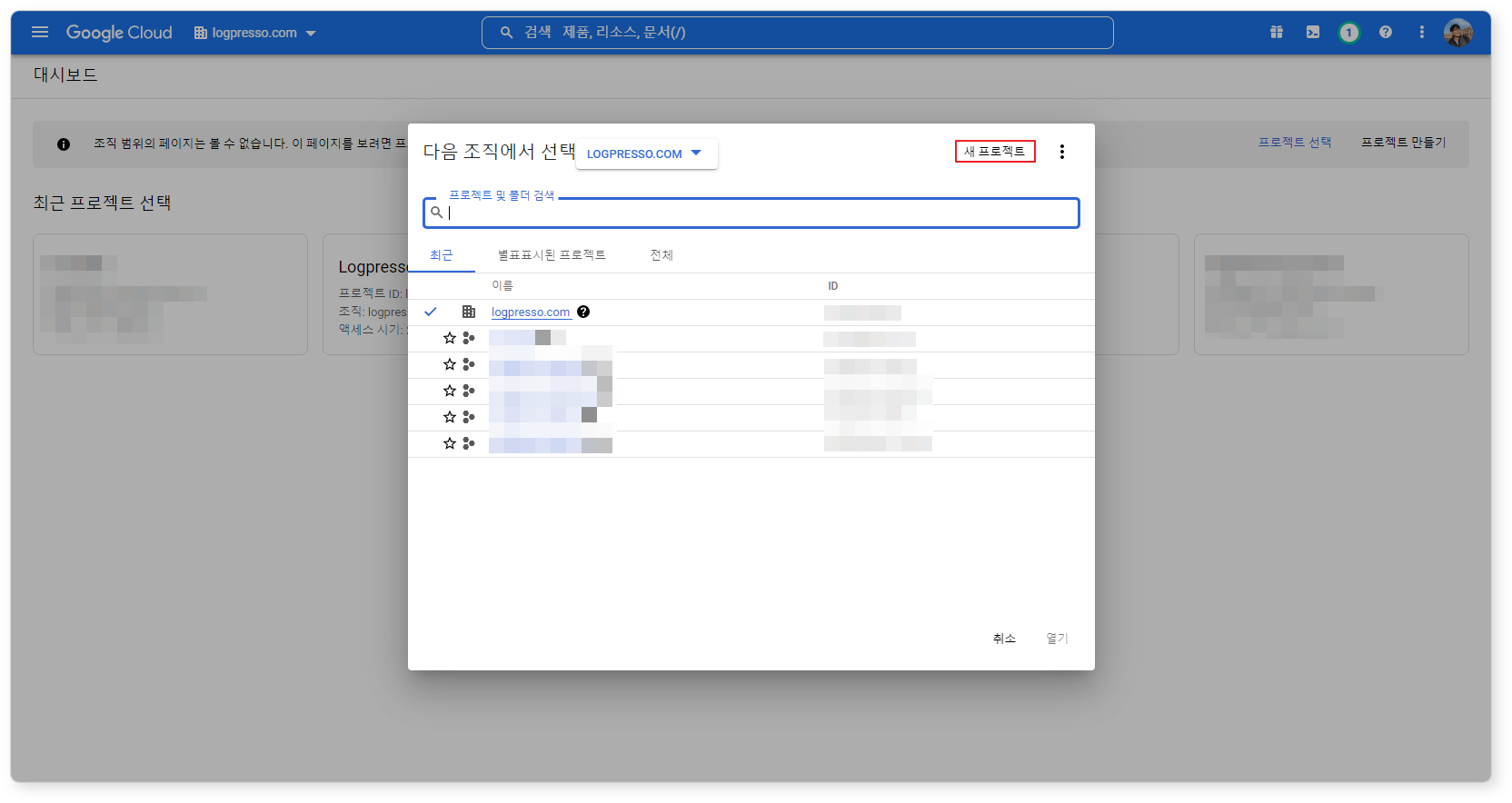This screenshot has width=1512, height=803.
Task: Click the info icon in the banner
Action: click(64, 144)
